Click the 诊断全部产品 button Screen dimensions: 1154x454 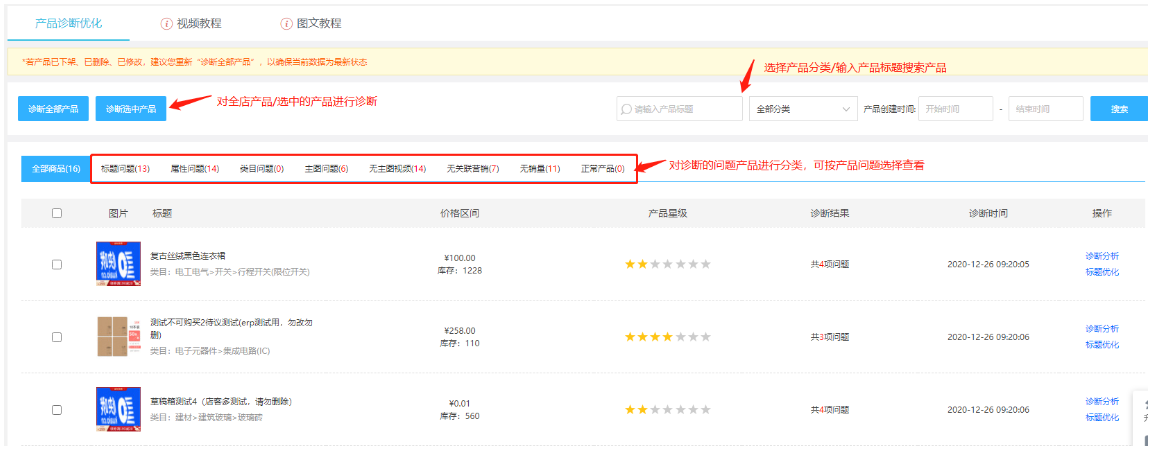click(x=53, y=108)
